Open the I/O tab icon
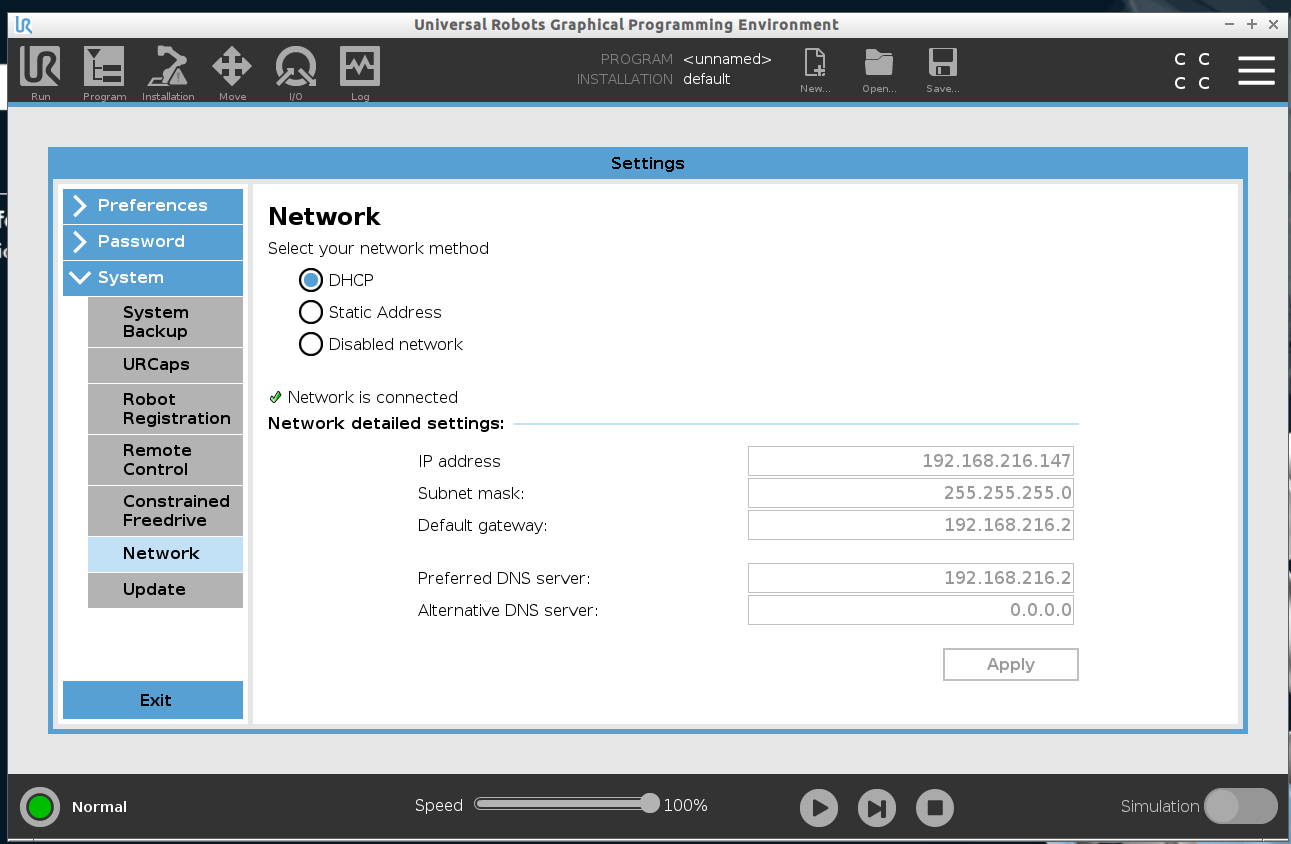Viewport: 1291px width, 844px height. (x=296, y=73)
